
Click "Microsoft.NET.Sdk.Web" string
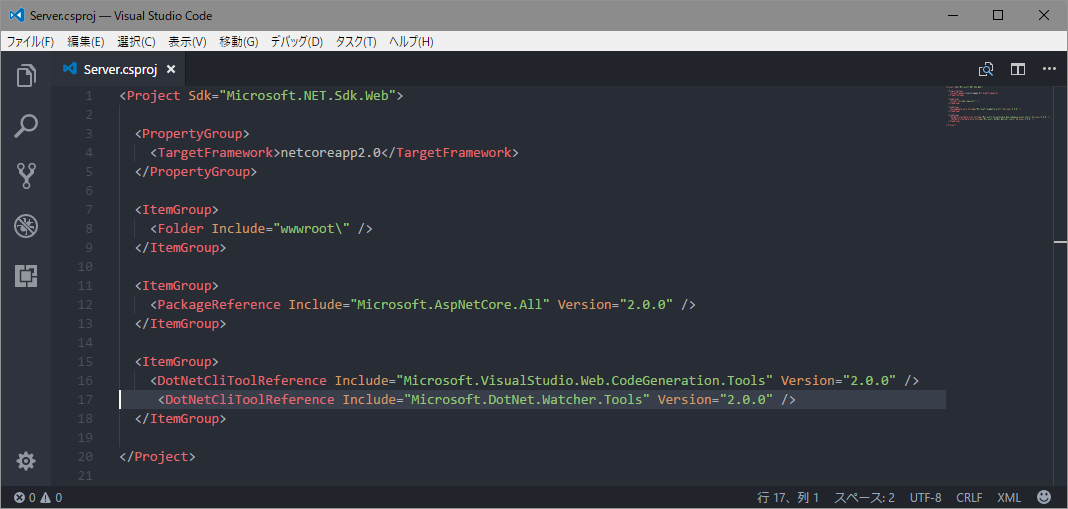[308, 96]
